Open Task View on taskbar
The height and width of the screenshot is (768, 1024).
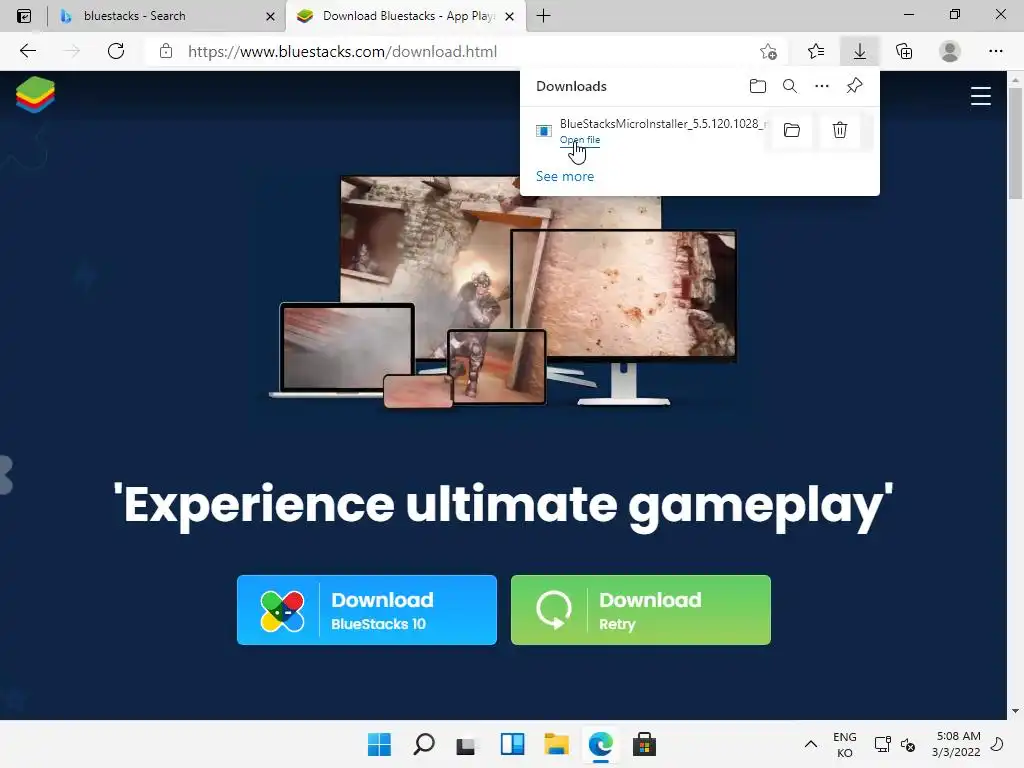pyautogui.click(x=466, y=744)
